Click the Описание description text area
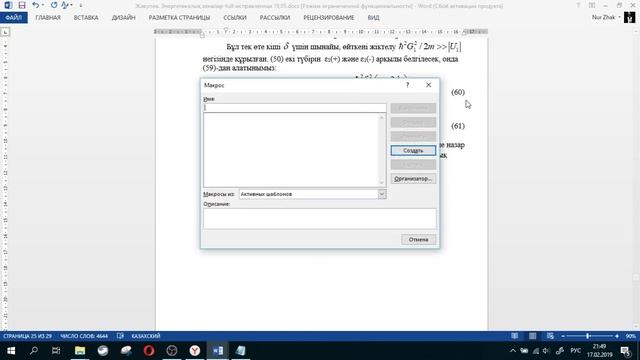The height and width of the screenshot is (360, 640). [x=320, y=218]
